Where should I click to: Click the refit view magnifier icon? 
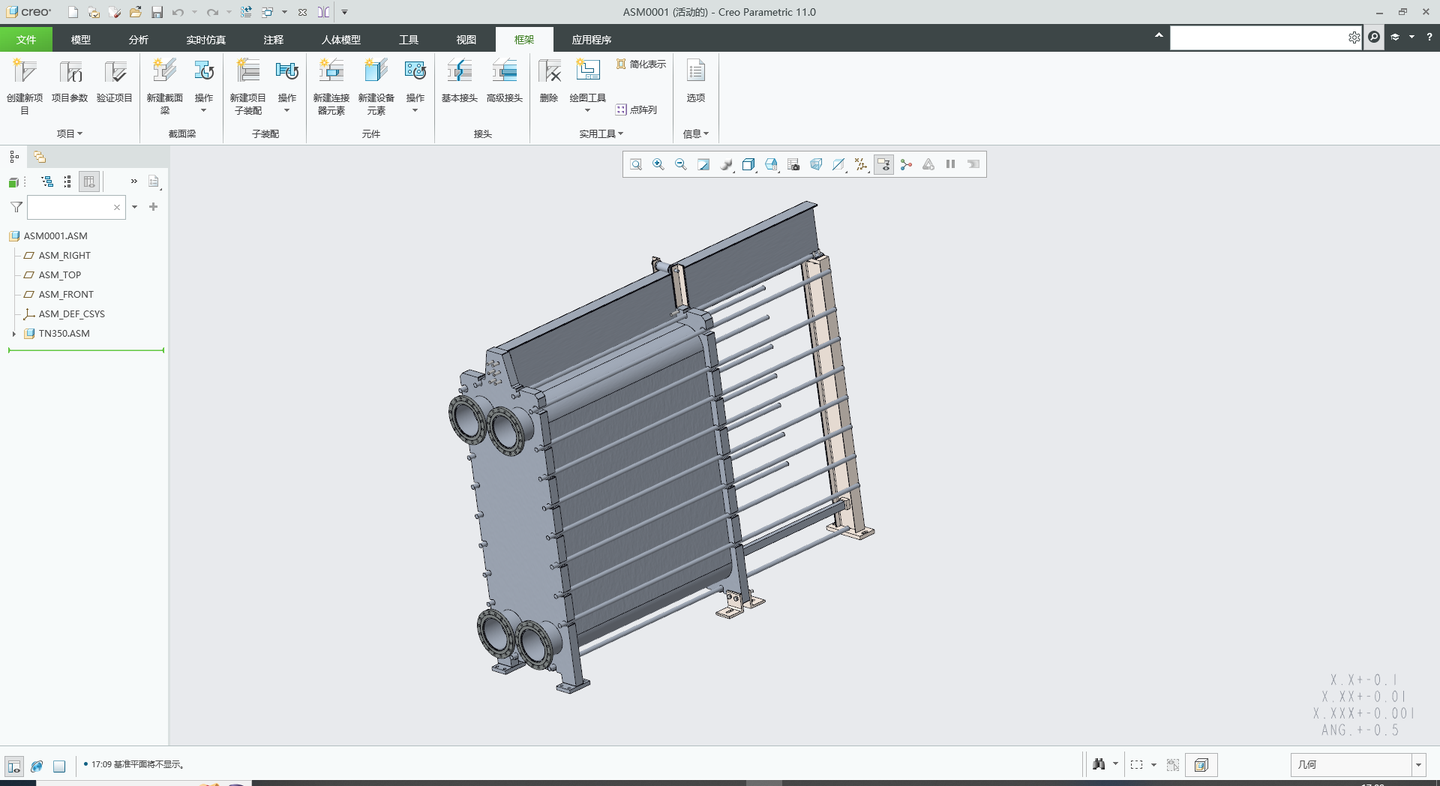pos(636,165)
